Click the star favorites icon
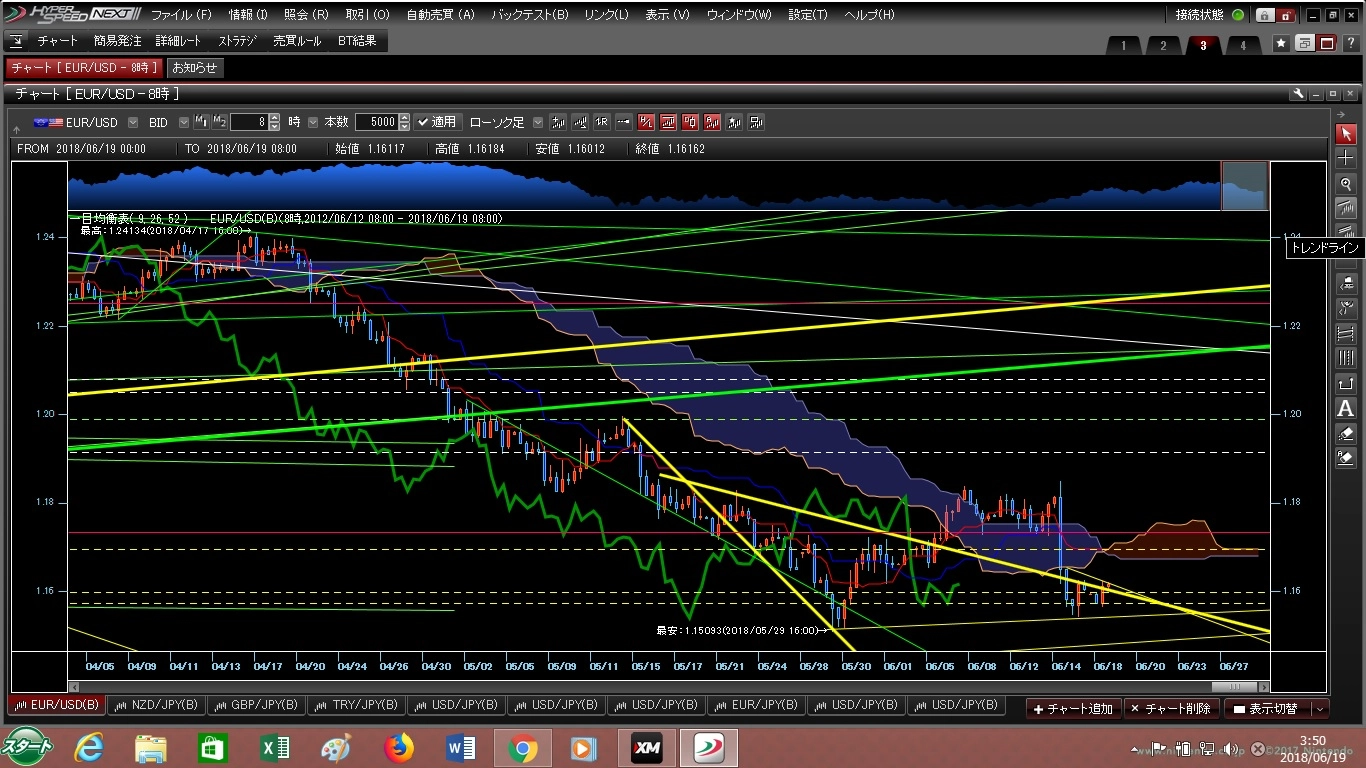 [1281, 44]
